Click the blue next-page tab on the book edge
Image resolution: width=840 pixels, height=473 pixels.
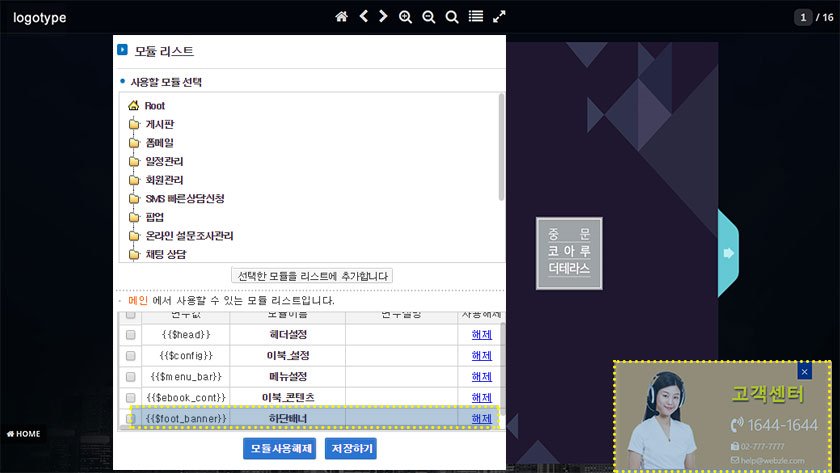728,253
